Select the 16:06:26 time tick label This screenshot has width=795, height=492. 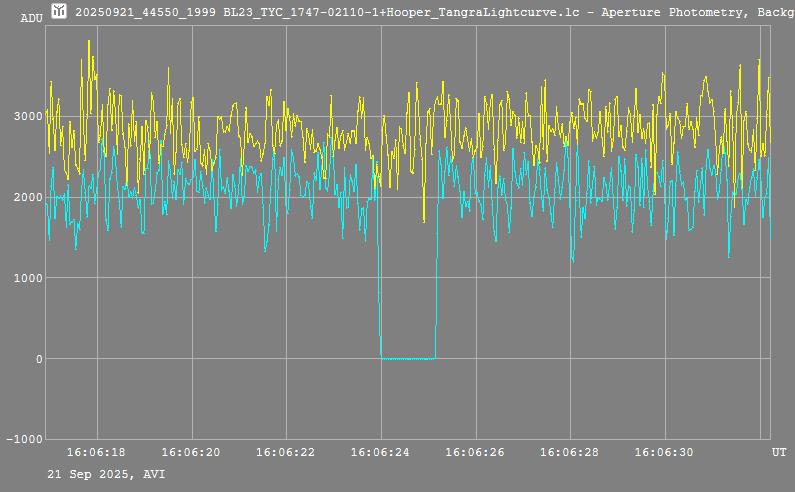coord(476,453)
